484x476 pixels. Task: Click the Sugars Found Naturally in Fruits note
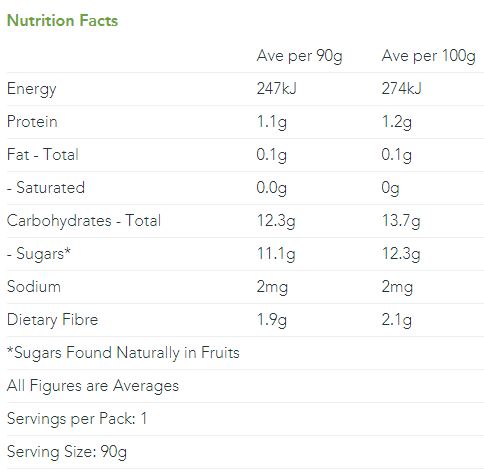pos(123,353)
